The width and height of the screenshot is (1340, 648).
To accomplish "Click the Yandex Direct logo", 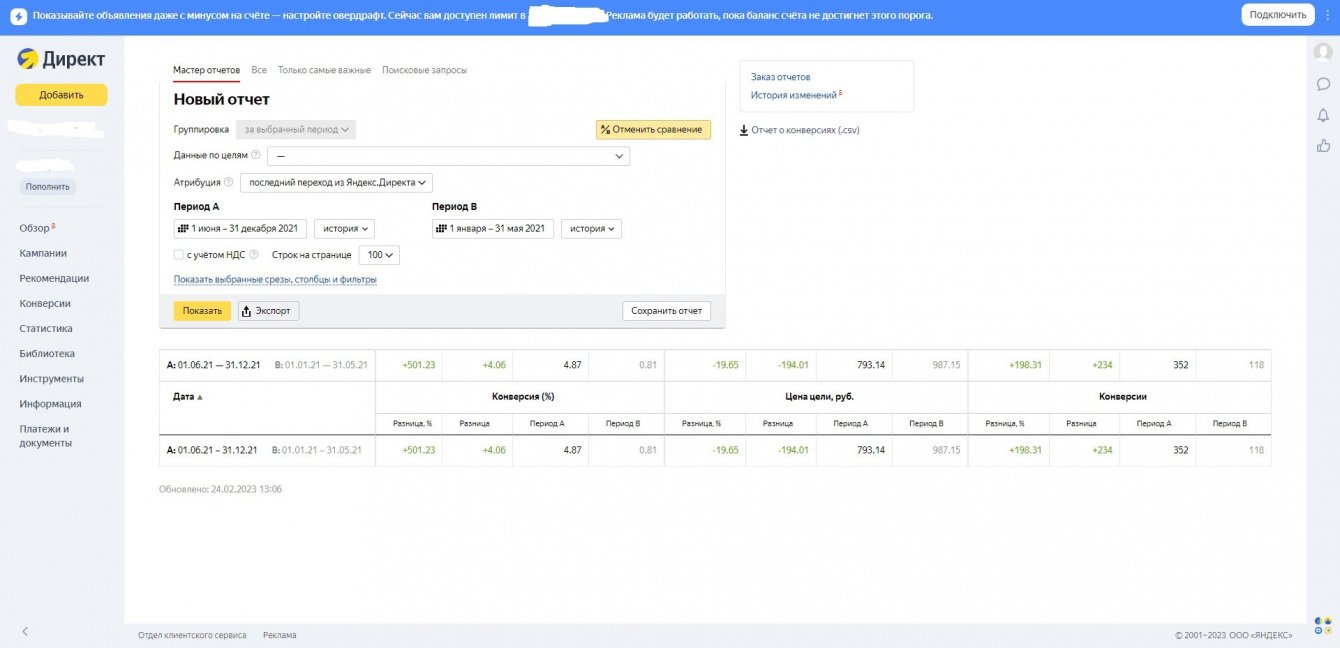I will coord(60,60).
